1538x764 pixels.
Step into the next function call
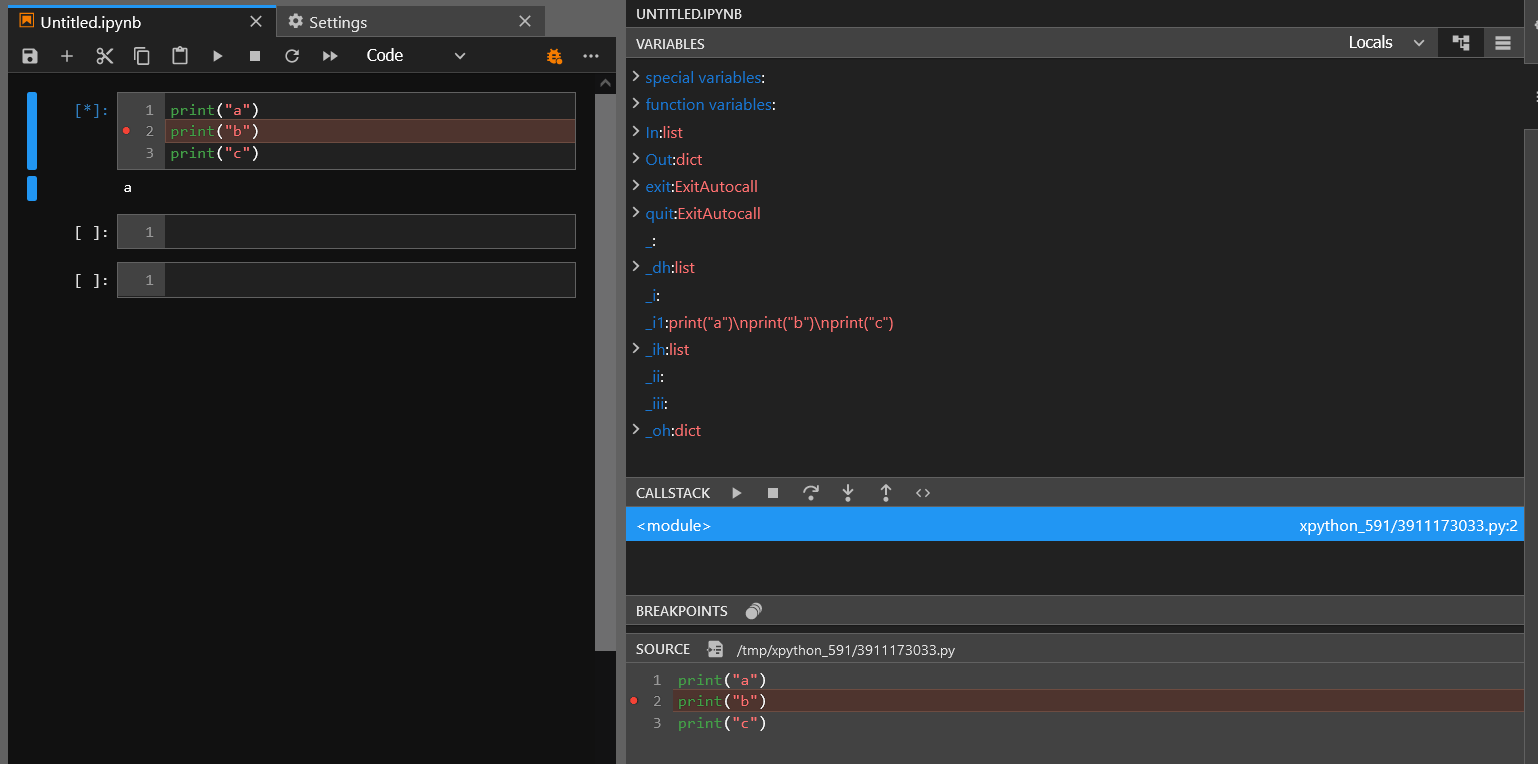click(x=848, y=492)
